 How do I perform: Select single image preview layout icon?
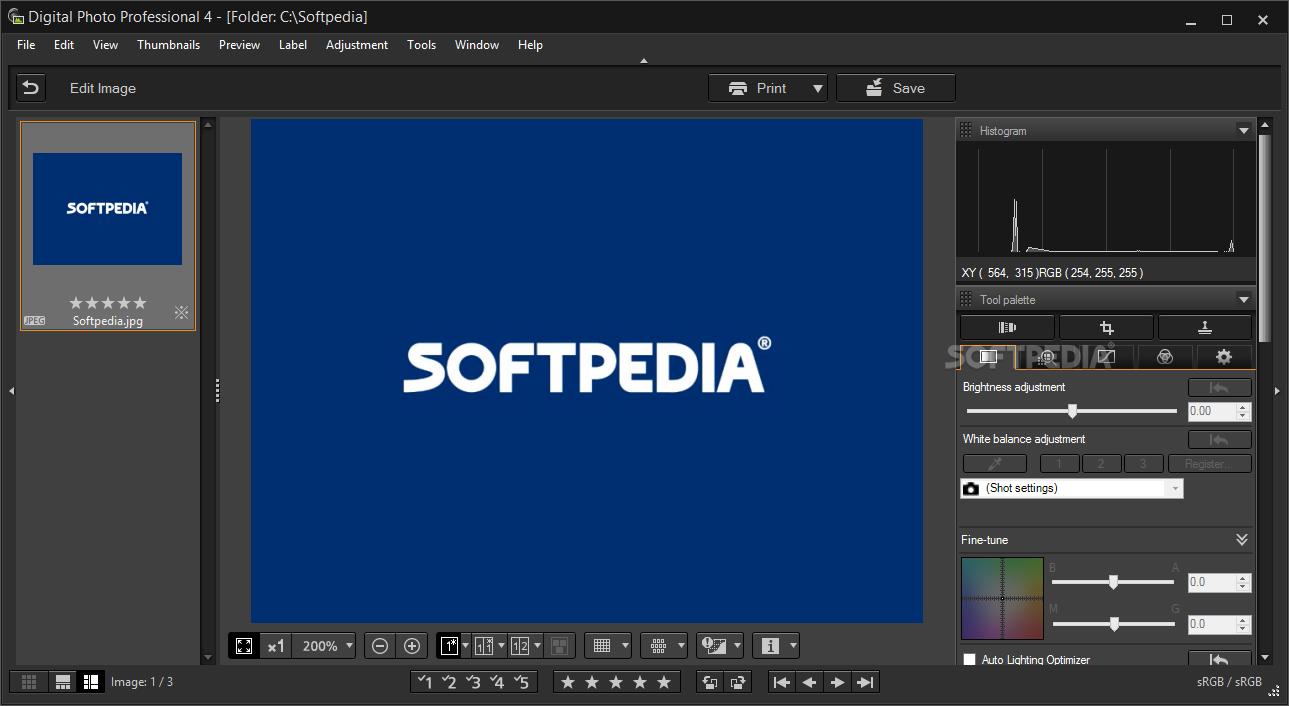pyautogui.click(x=449, y=646)
